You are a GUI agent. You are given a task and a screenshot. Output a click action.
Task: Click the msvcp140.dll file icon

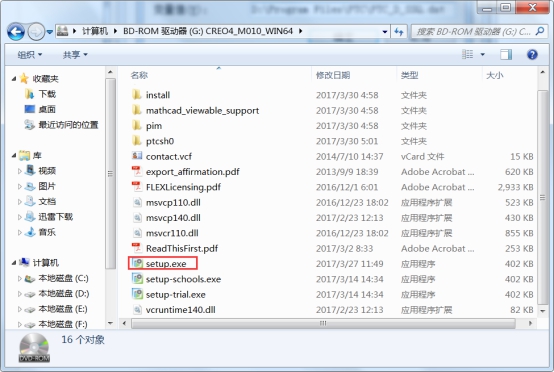(137, 217)
